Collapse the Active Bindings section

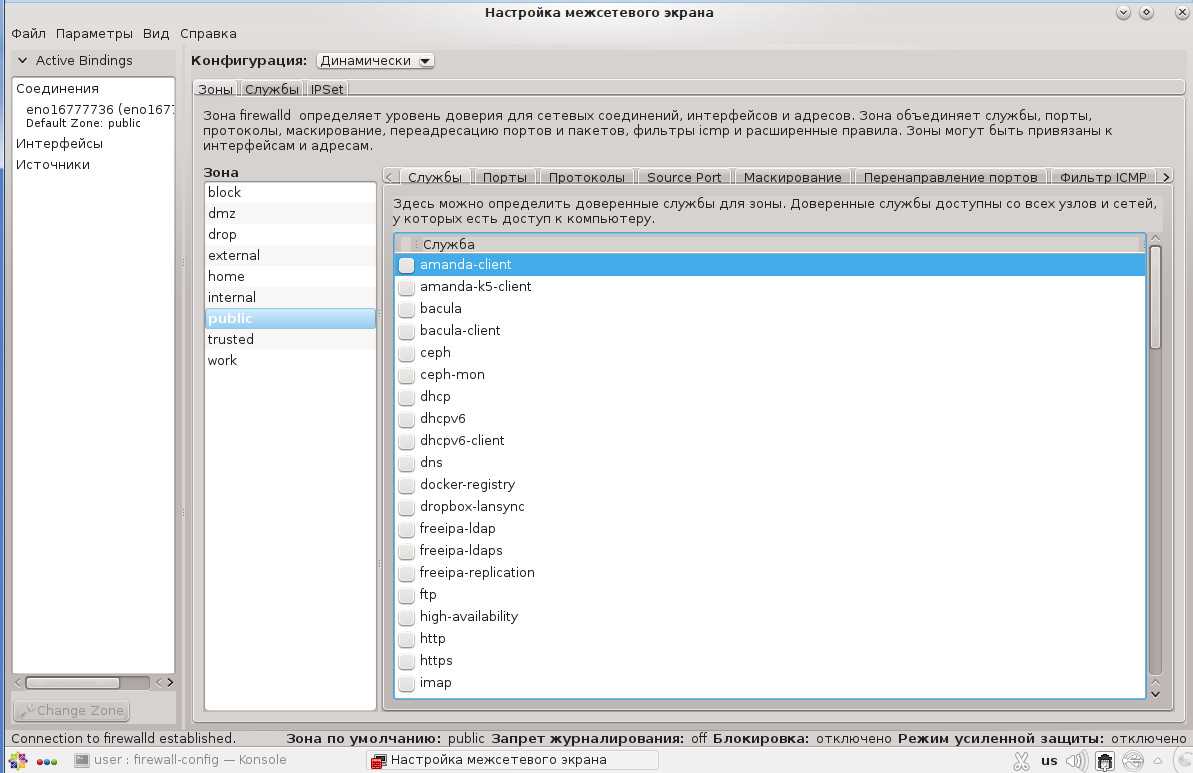[24, 61]
